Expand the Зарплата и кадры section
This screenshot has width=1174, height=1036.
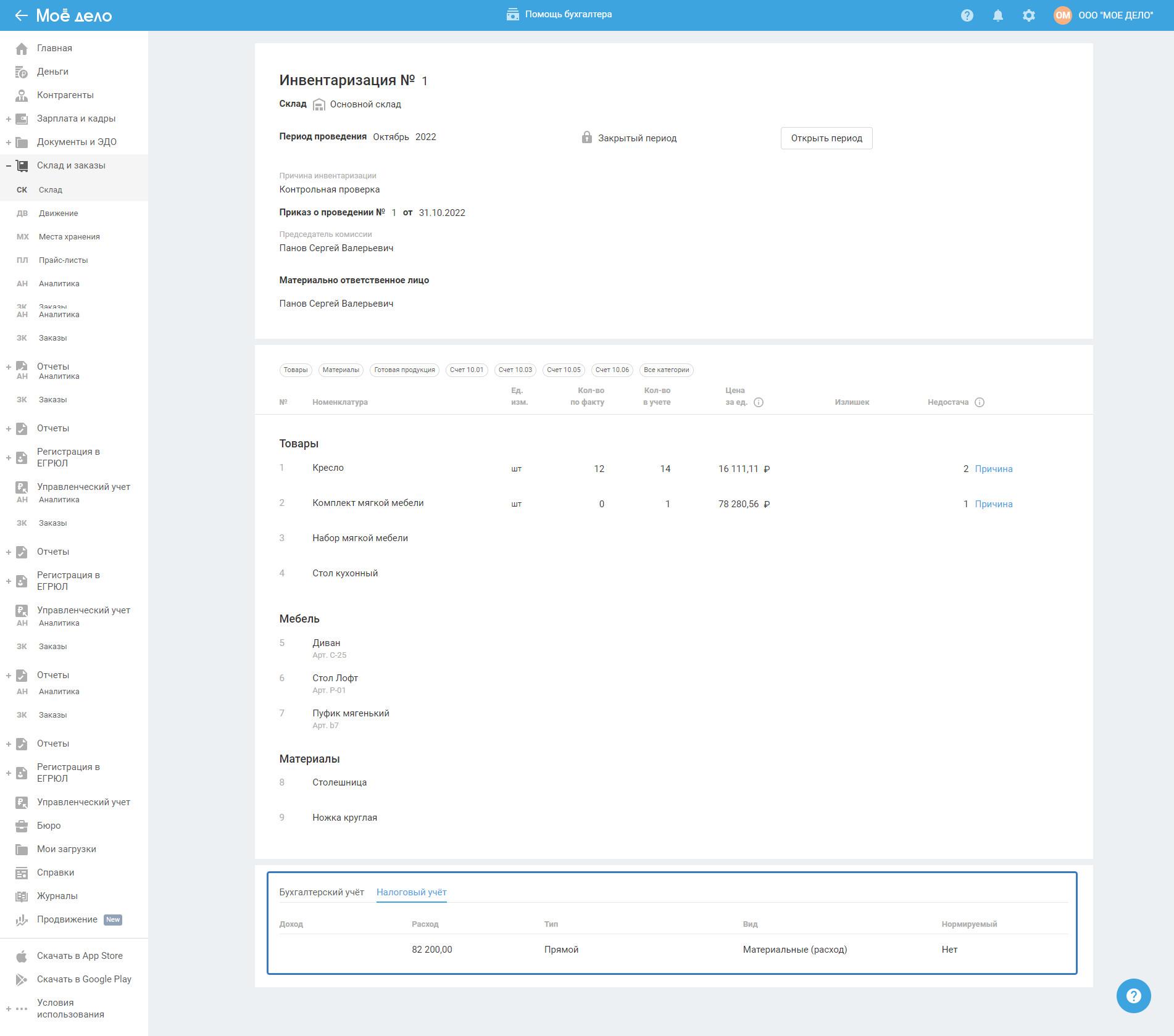(x=9, y=118)
